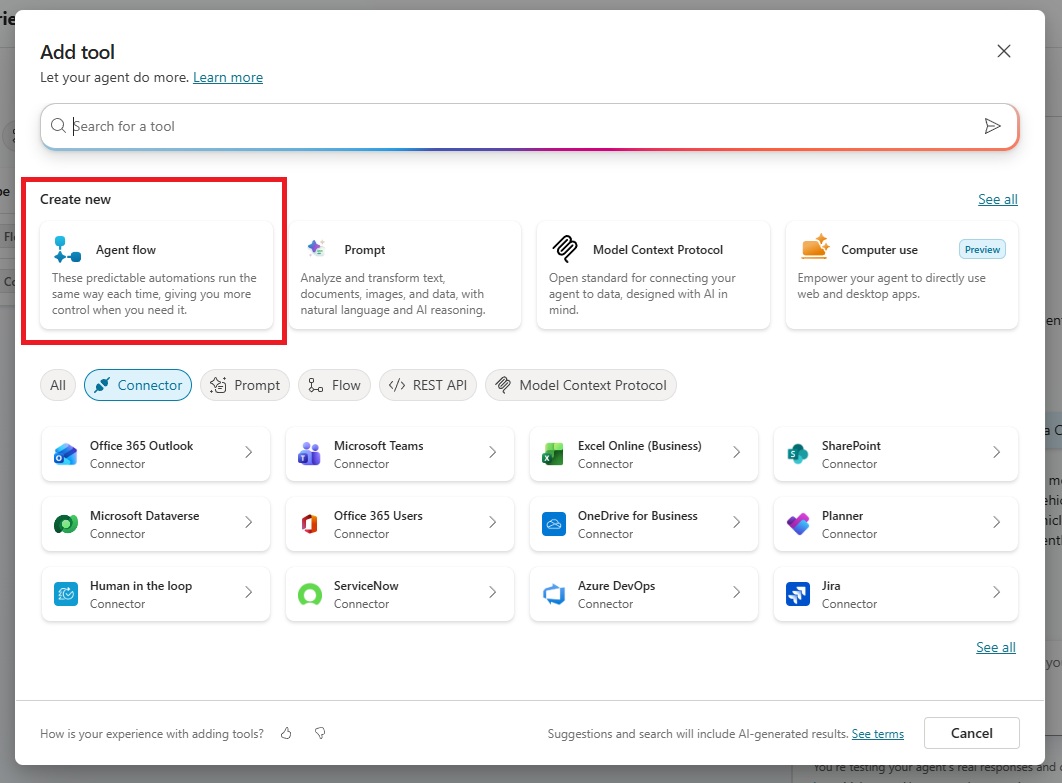
Task: Expand Planner connector chevron
Action: pos(996,522)
